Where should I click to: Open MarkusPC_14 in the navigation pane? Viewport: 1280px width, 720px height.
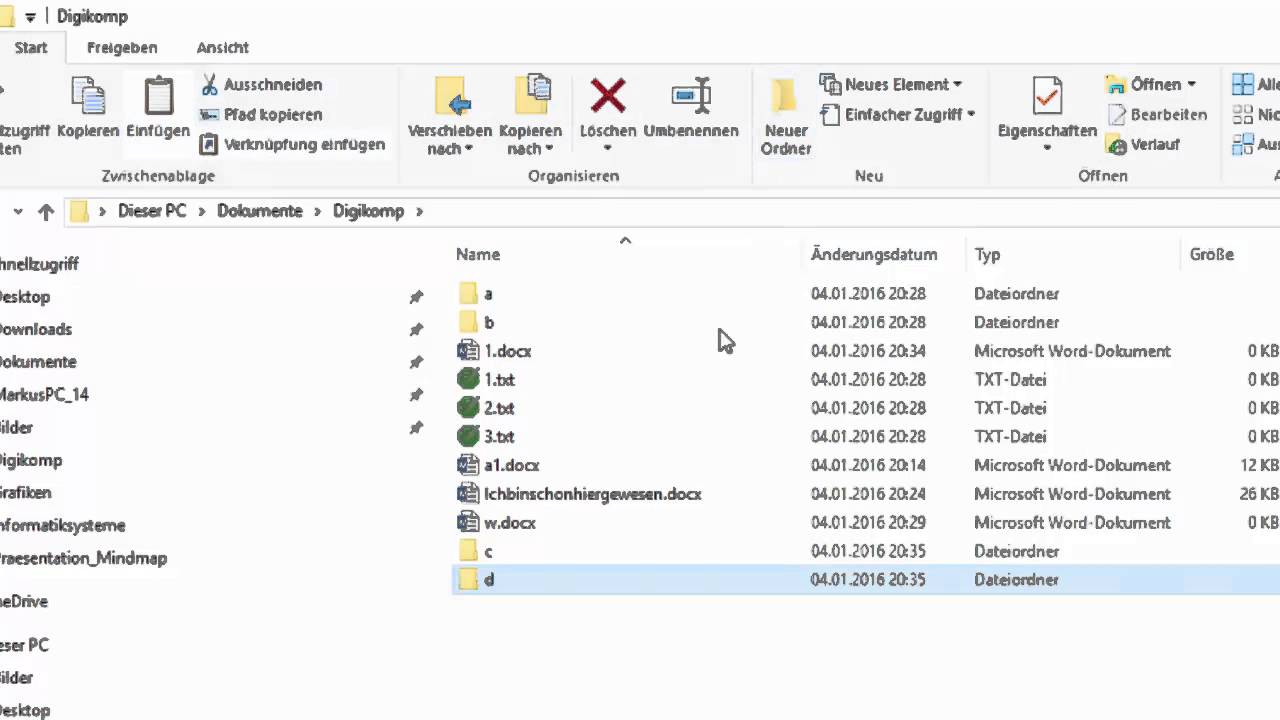pyautogui.click(x=43, y=394)
